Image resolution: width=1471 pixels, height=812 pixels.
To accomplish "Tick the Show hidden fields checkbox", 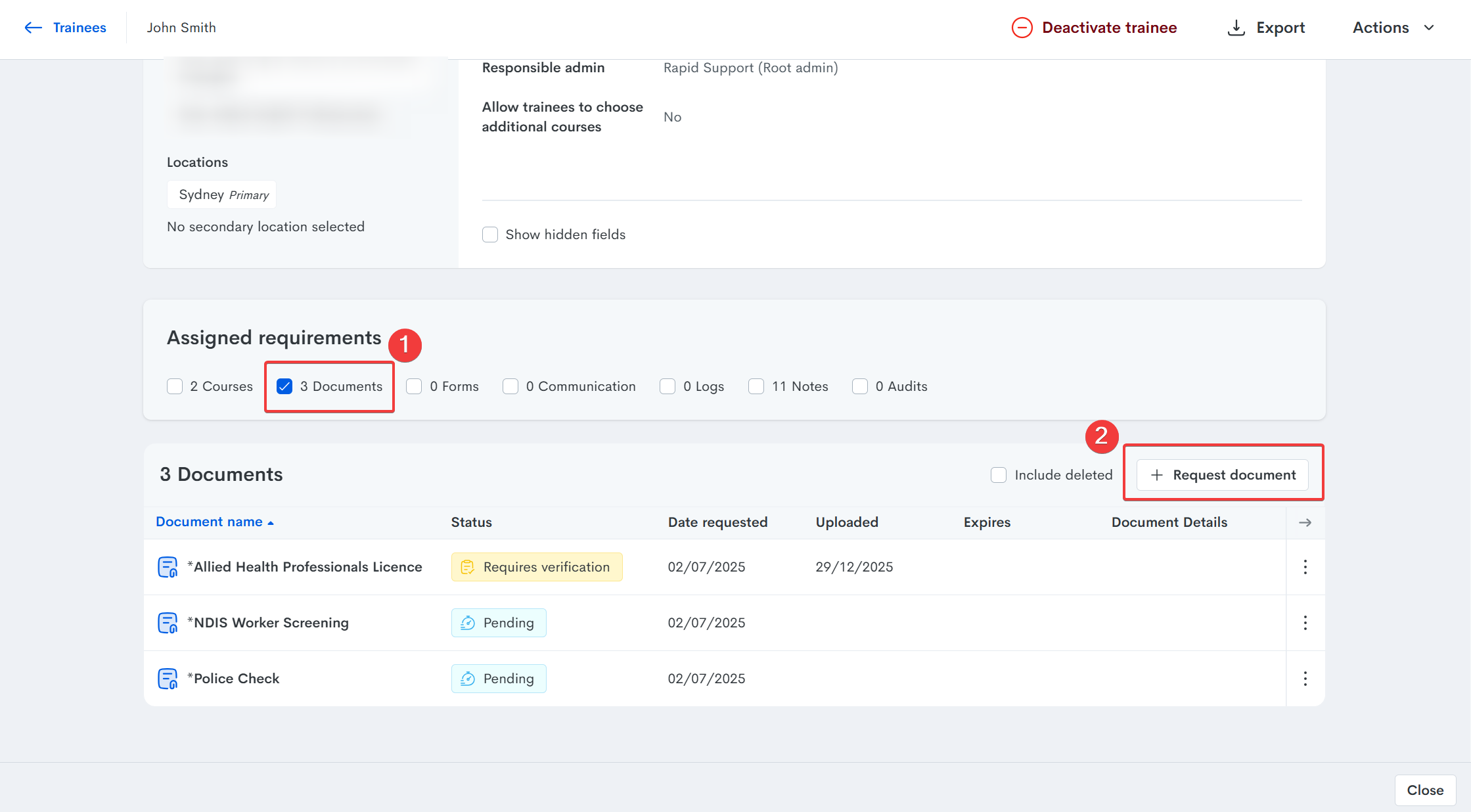I will [490, 235].
